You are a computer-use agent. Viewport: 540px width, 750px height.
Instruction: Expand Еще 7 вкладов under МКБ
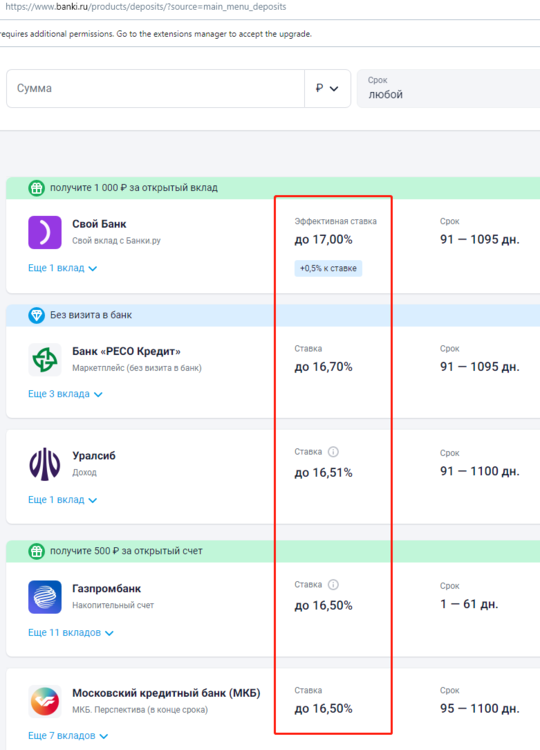[x=68, y=736]
